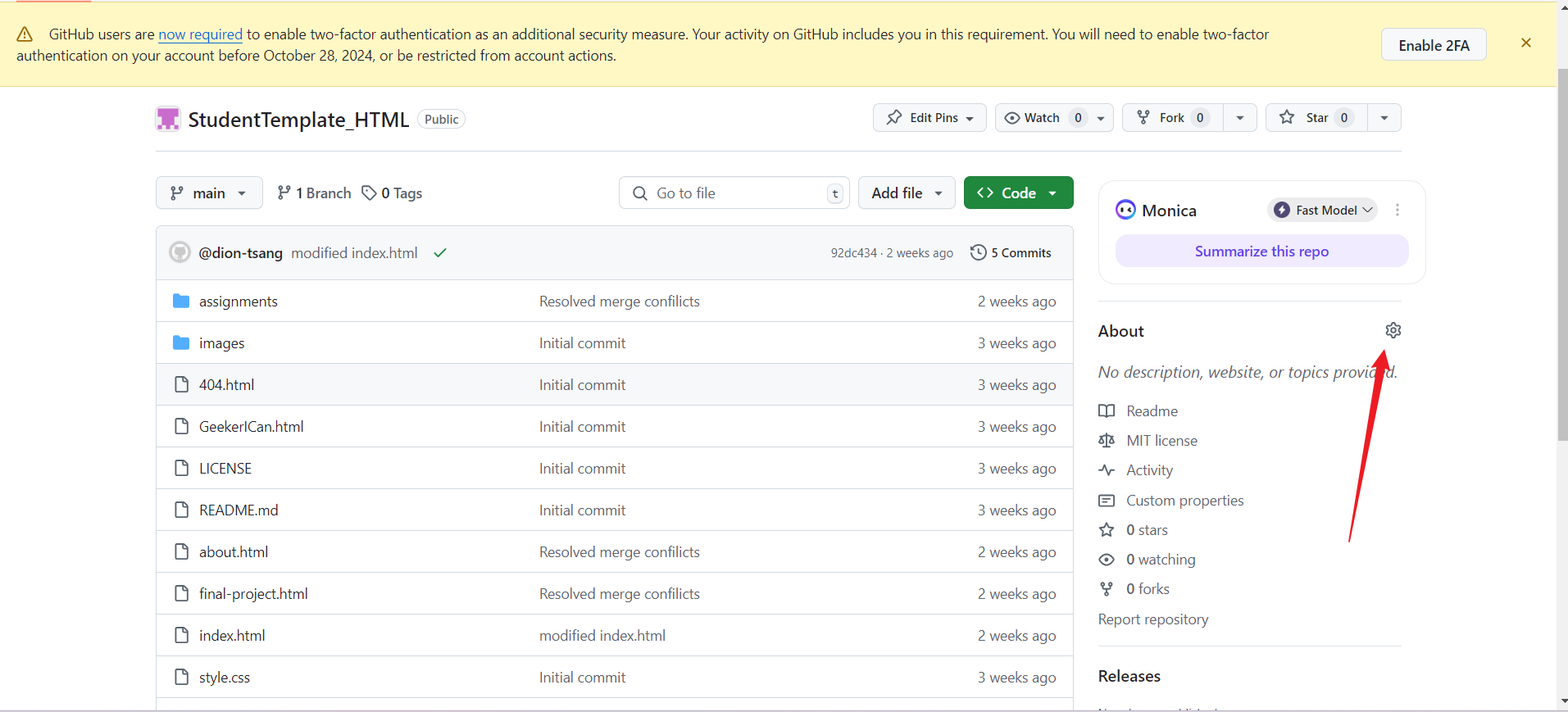1568x712 pixels.
Task: Open 'modified index.html' message in index.html row
Action: 602,636
